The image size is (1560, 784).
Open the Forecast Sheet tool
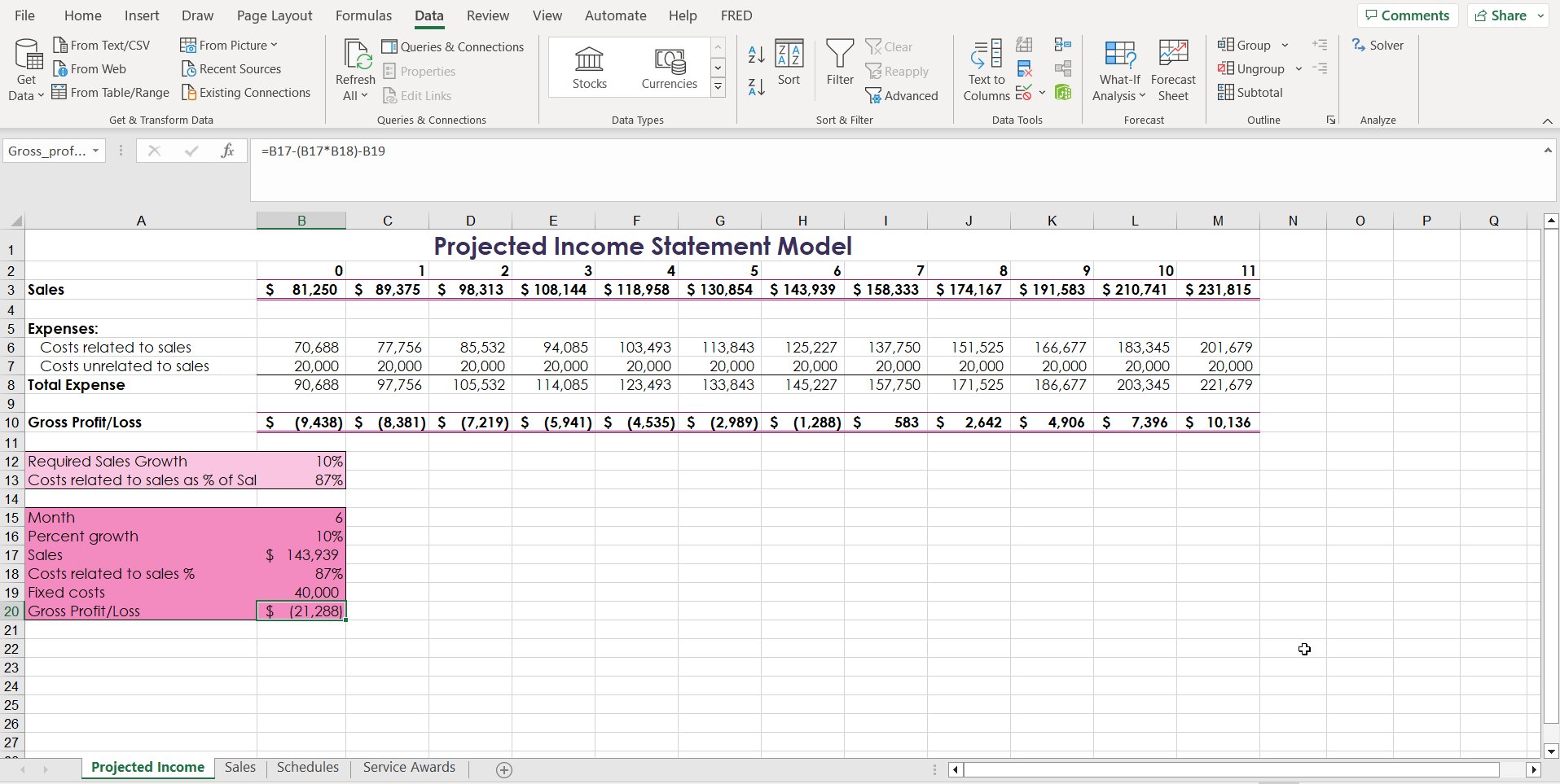1172,69
